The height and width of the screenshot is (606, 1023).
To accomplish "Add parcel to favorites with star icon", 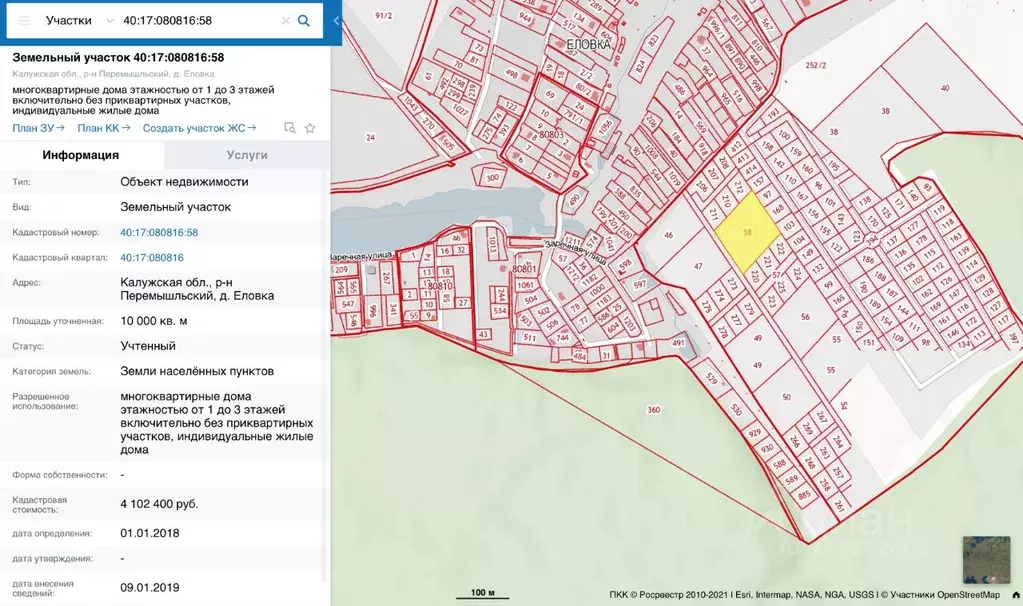I will point(310,128).
